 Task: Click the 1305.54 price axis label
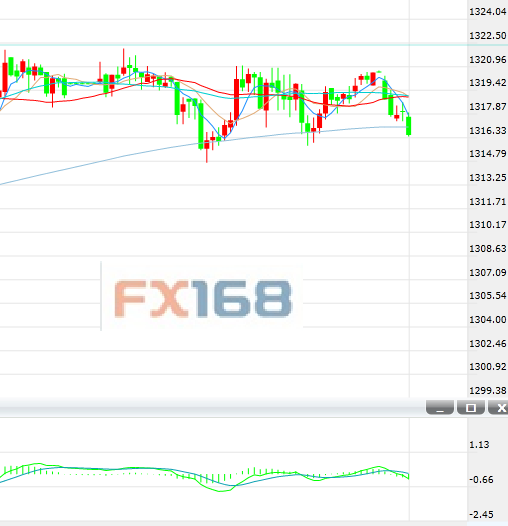[488, 296]
